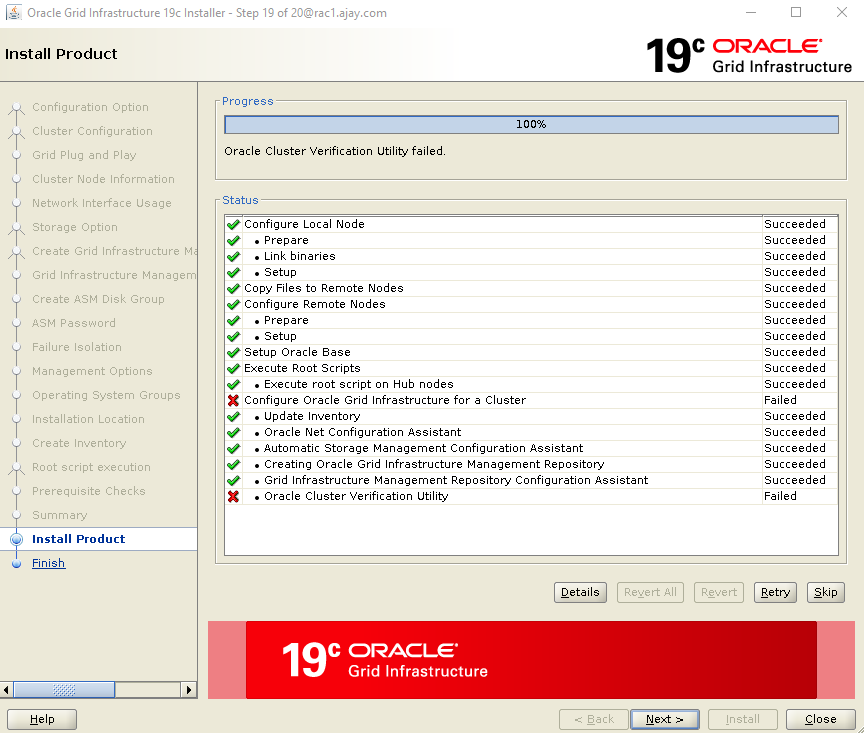Click the Finish step bullet in sidebar
This screenshot has height=733, width=864.
pos(17,563)
